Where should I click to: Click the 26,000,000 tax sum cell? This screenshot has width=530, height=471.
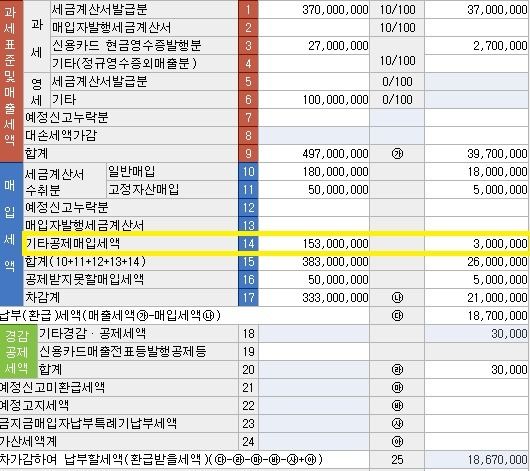[477, 261]
